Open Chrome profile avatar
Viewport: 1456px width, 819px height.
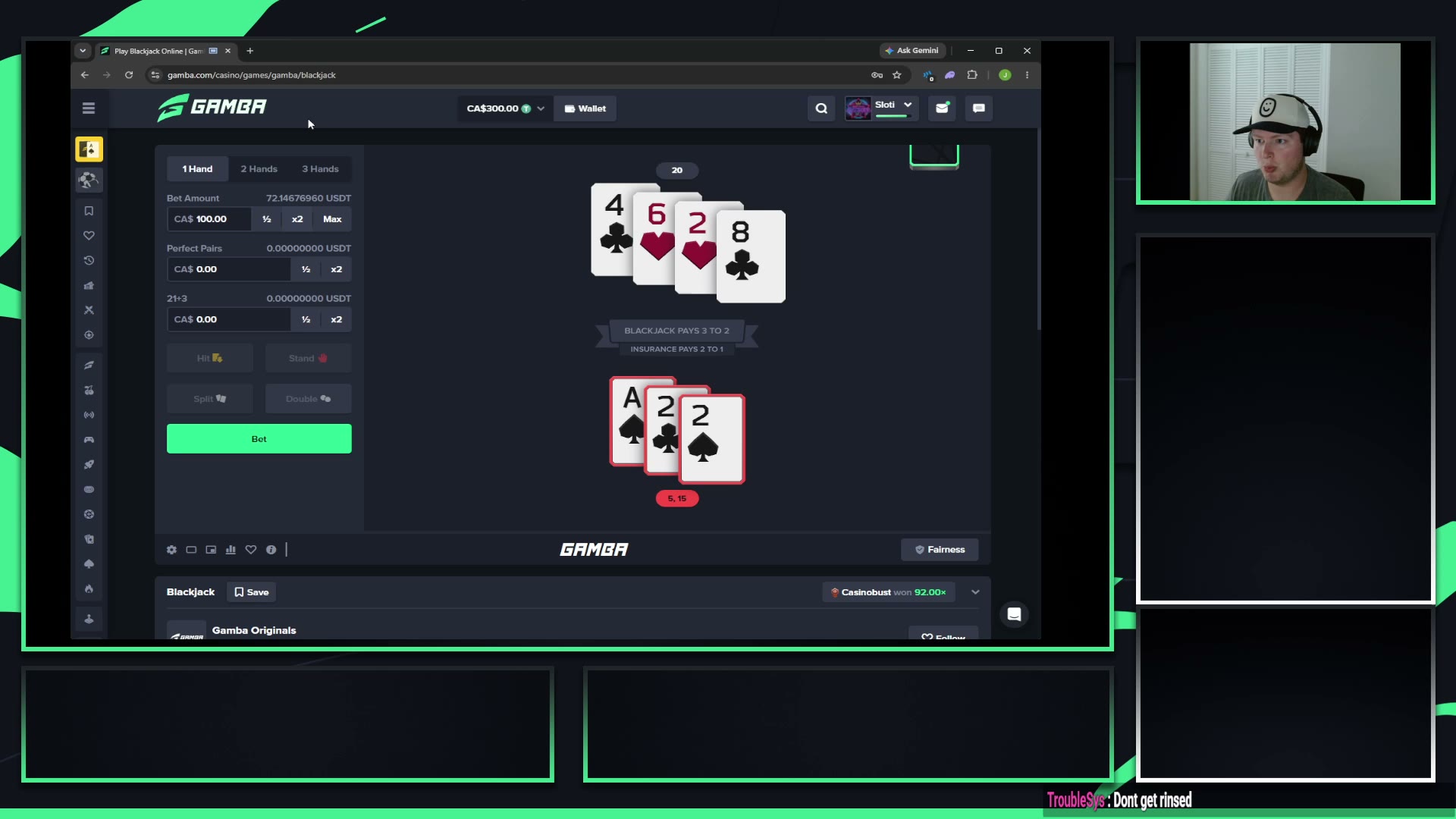pyautogui.click(x=1005, y=75)
